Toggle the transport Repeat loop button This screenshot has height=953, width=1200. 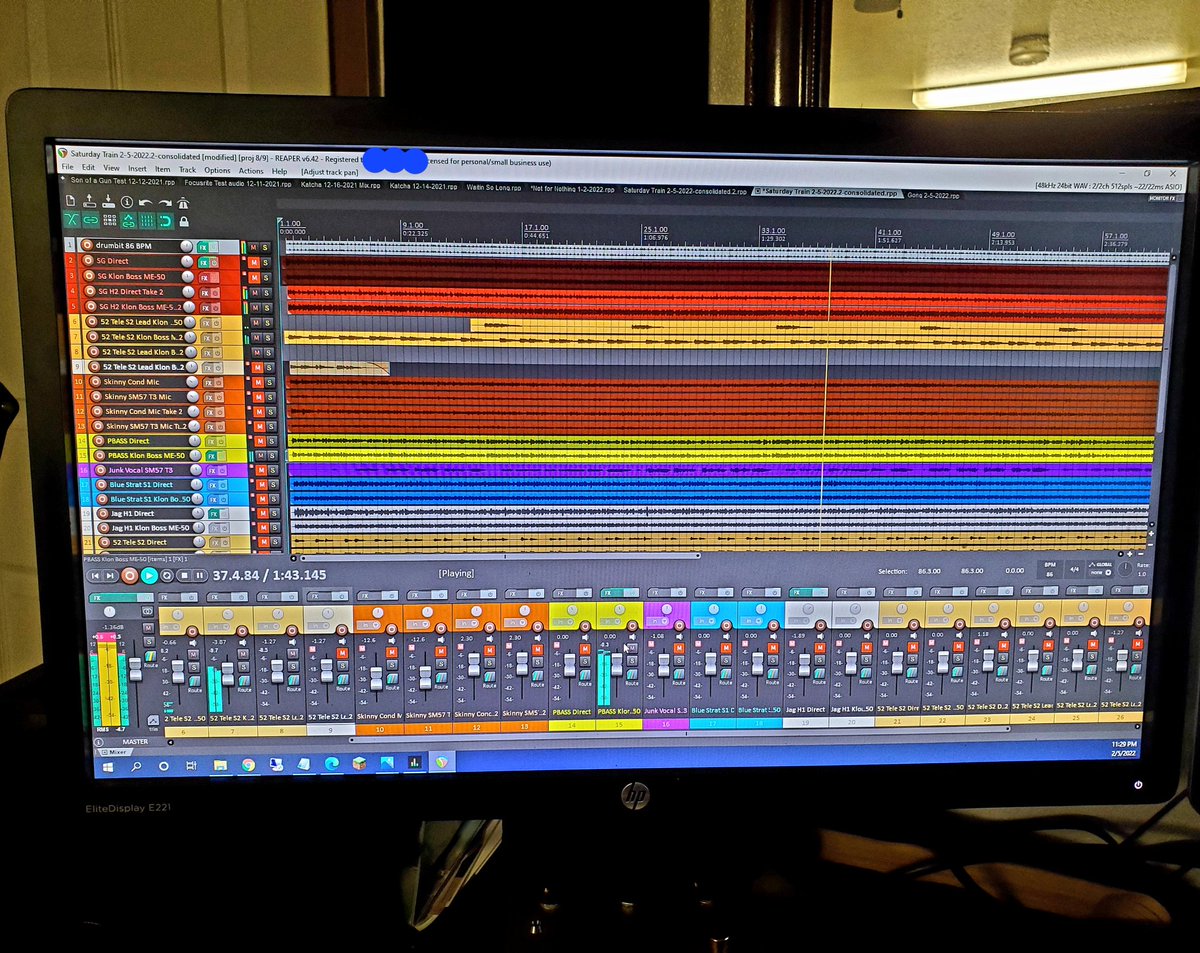tap(167, 576)
